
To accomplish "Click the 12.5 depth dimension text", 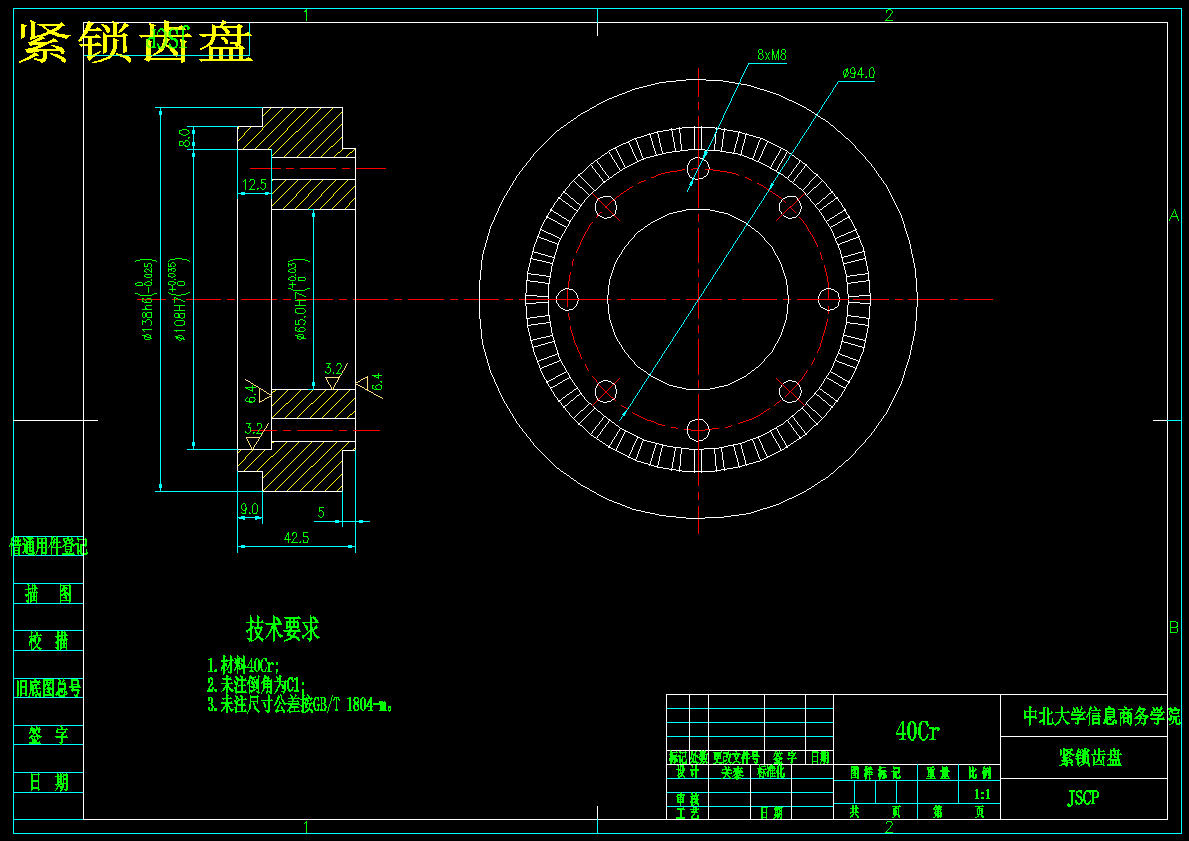I will pos(254,184).
